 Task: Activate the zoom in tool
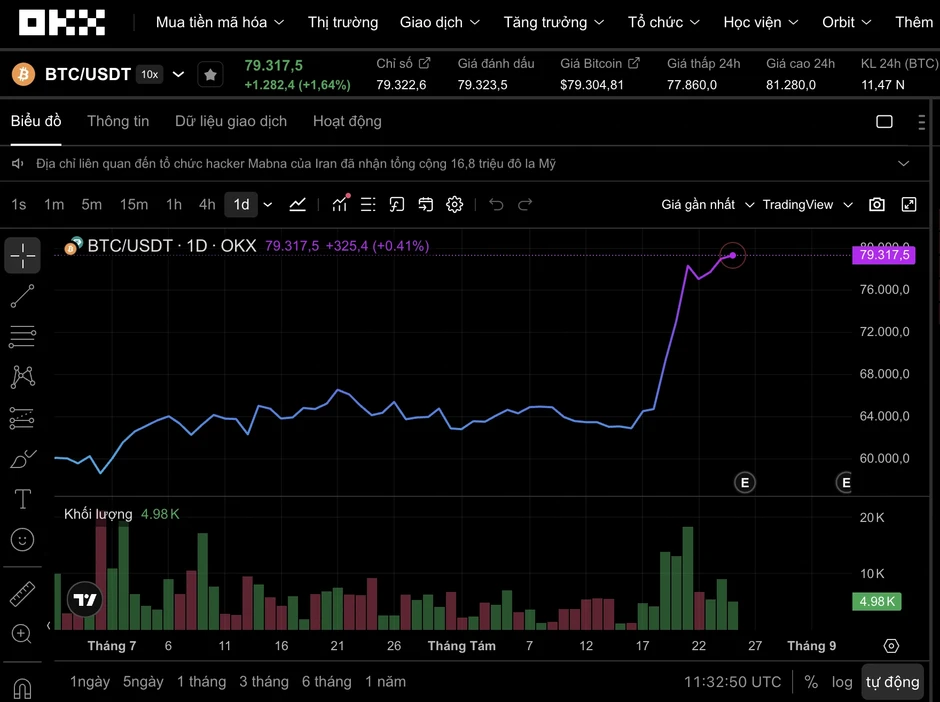point(22,634)
